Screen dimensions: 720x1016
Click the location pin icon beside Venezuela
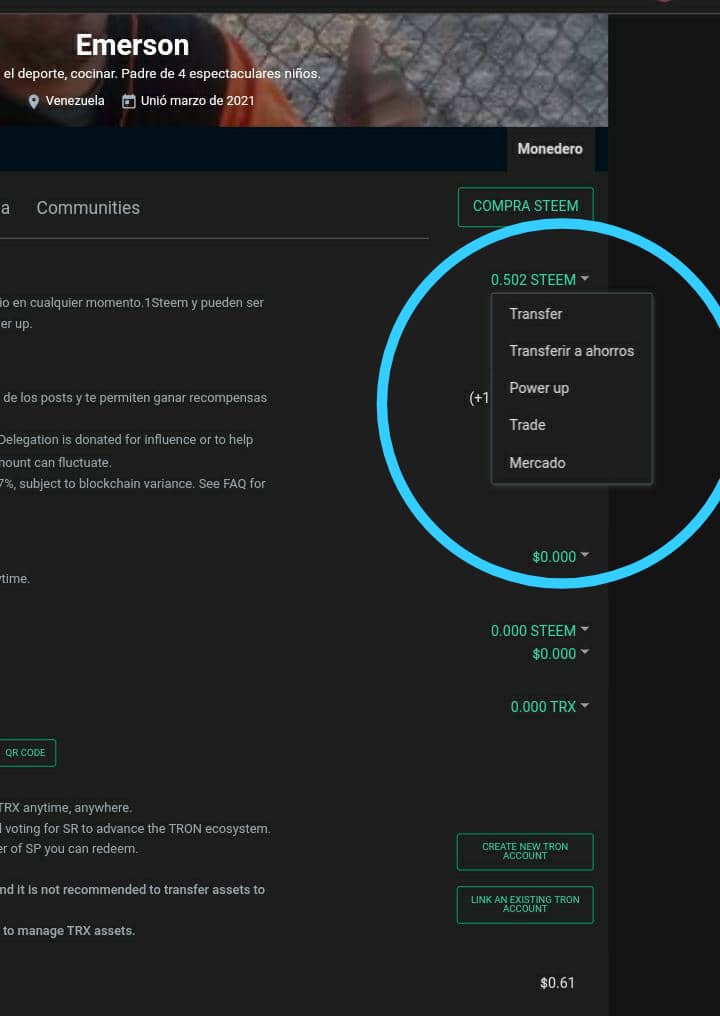click(x=34, y=102)
